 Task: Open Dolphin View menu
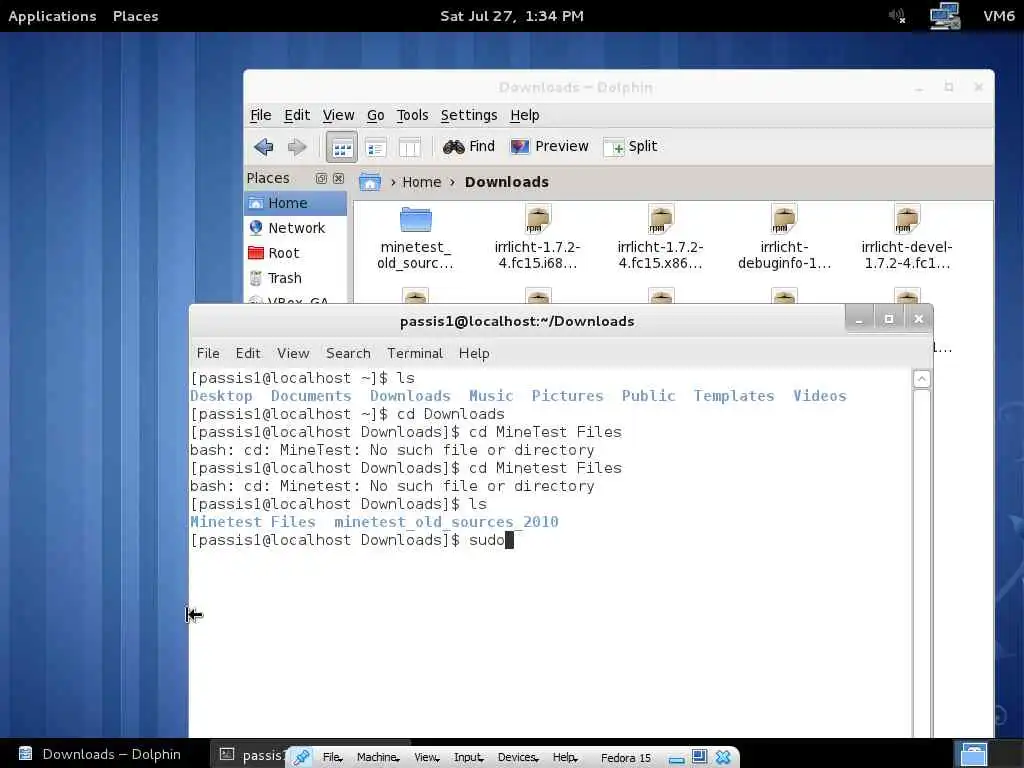pos(338,116)
